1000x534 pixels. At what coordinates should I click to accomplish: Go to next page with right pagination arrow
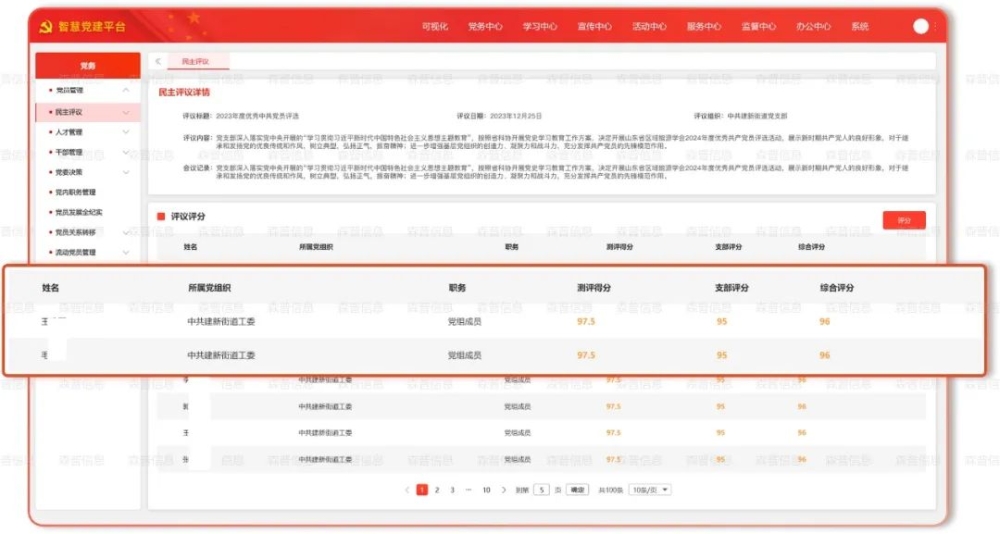pyautogui.click(x=504, y=490)
